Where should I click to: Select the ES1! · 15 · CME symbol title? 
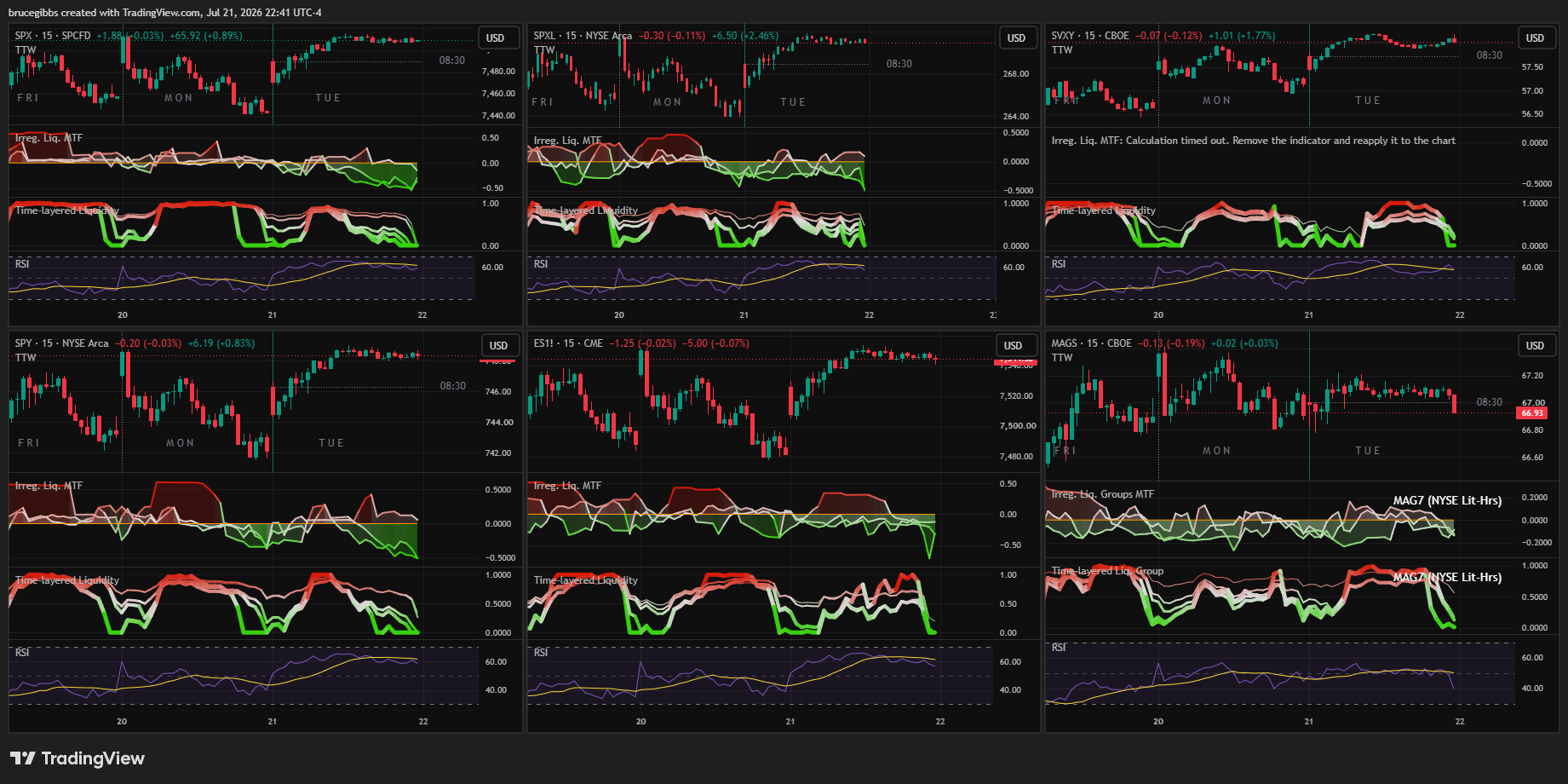(x=568, y=343)
